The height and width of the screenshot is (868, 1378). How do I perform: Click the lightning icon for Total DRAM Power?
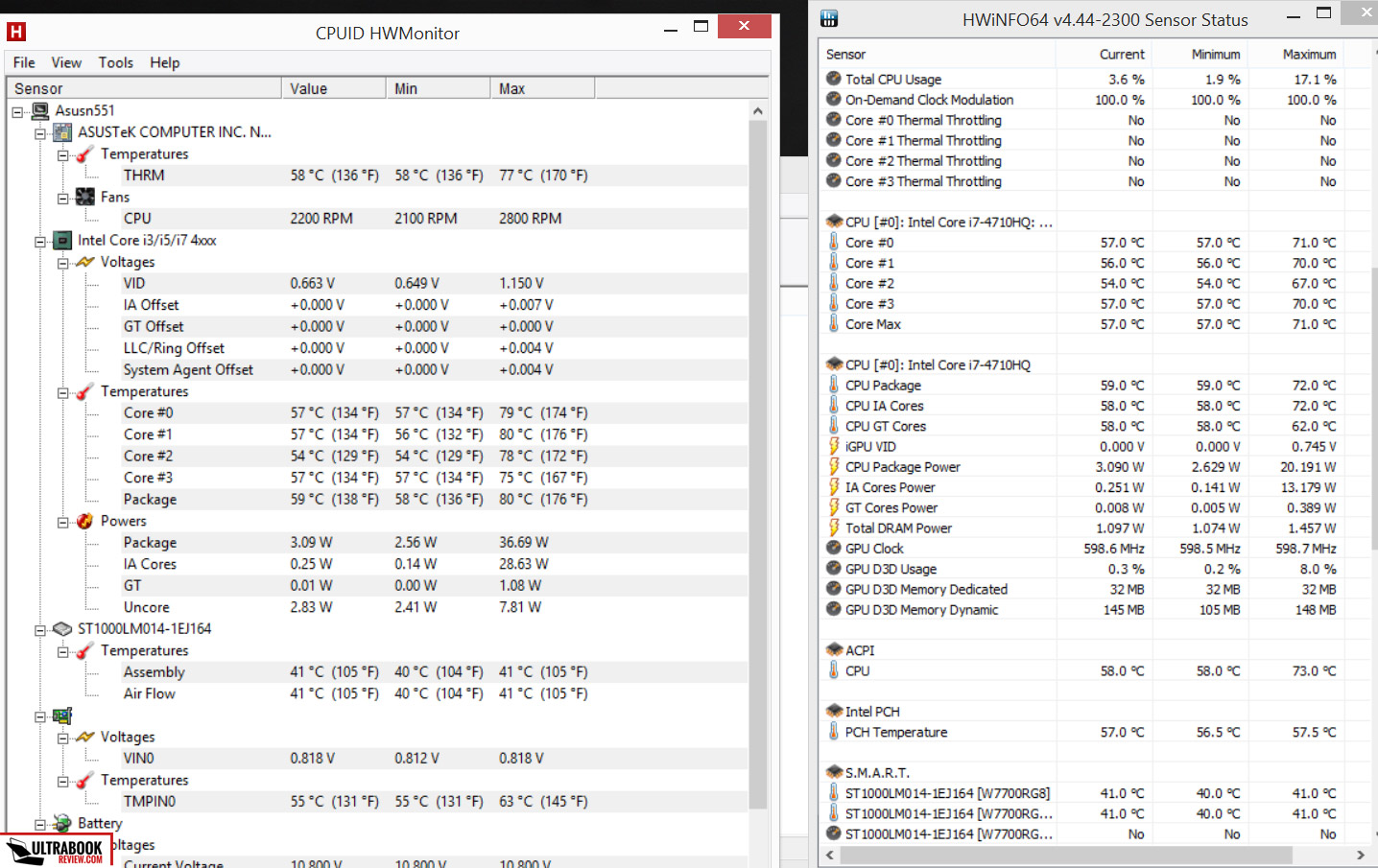[834, 528]
